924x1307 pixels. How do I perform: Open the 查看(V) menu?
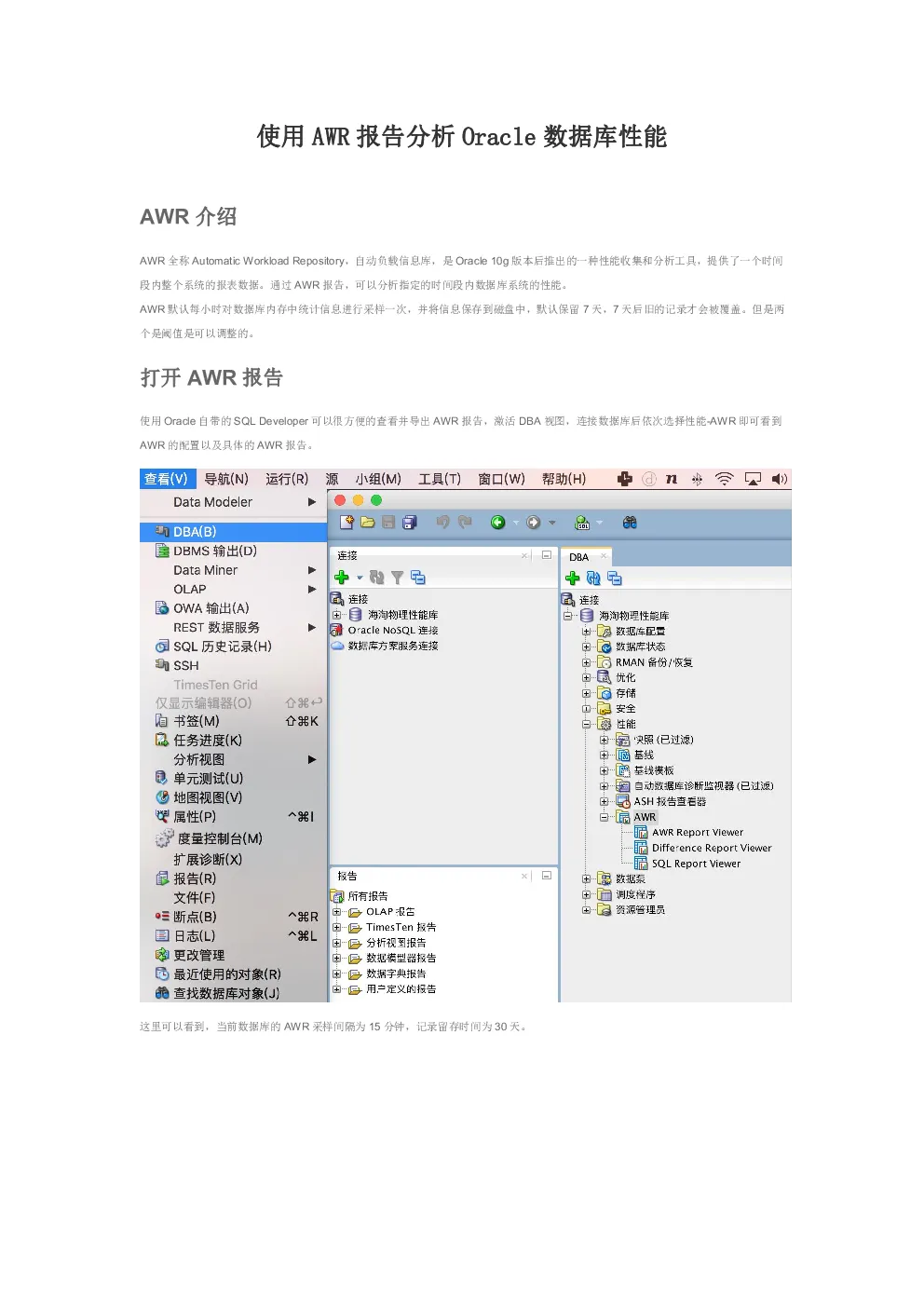[166, 479]
